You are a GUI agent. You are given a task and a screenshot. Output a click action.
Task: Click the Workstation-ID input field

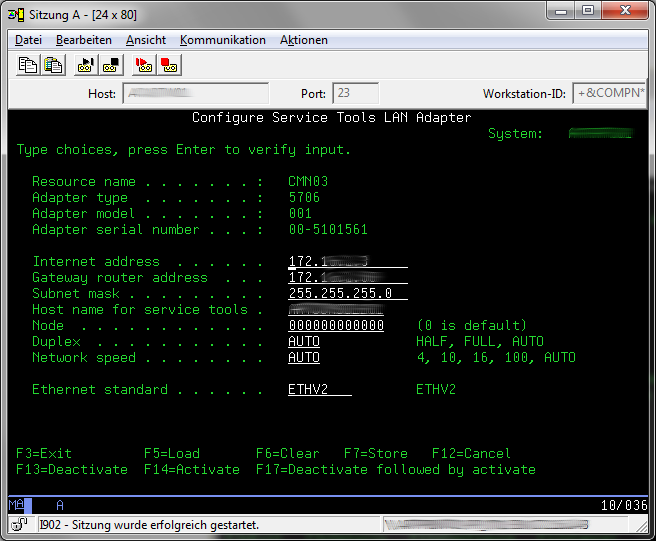[x=608, y=94]
